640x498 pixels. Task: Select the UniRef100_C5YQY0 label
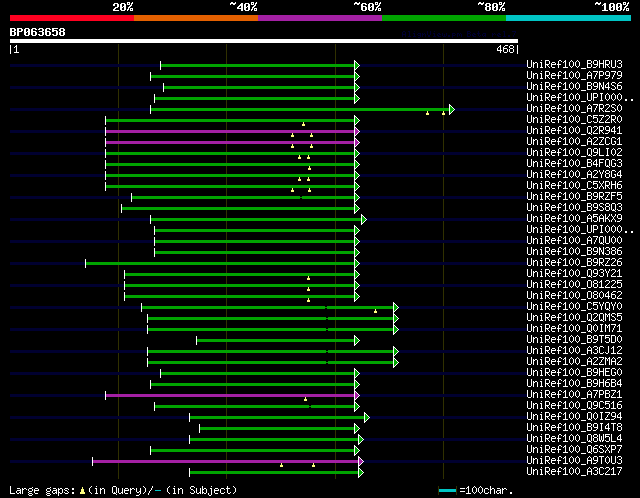coord(574,307)
